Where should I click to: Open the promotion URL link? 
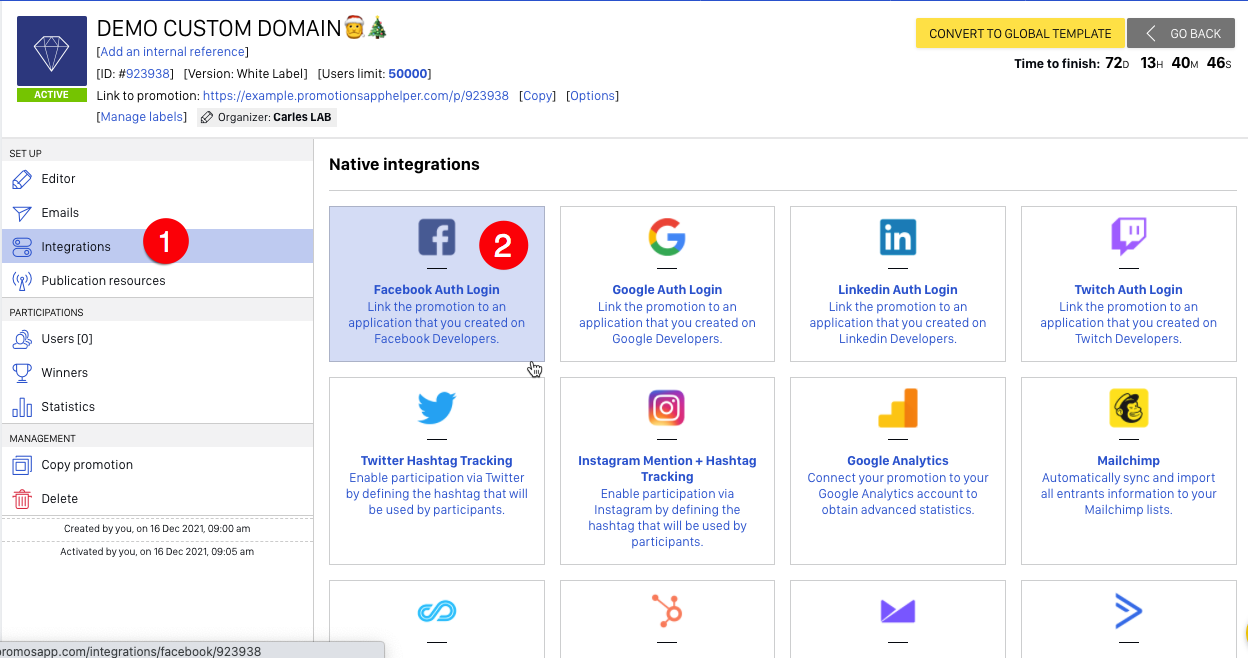pyautogui.click(x=356, y=96)
